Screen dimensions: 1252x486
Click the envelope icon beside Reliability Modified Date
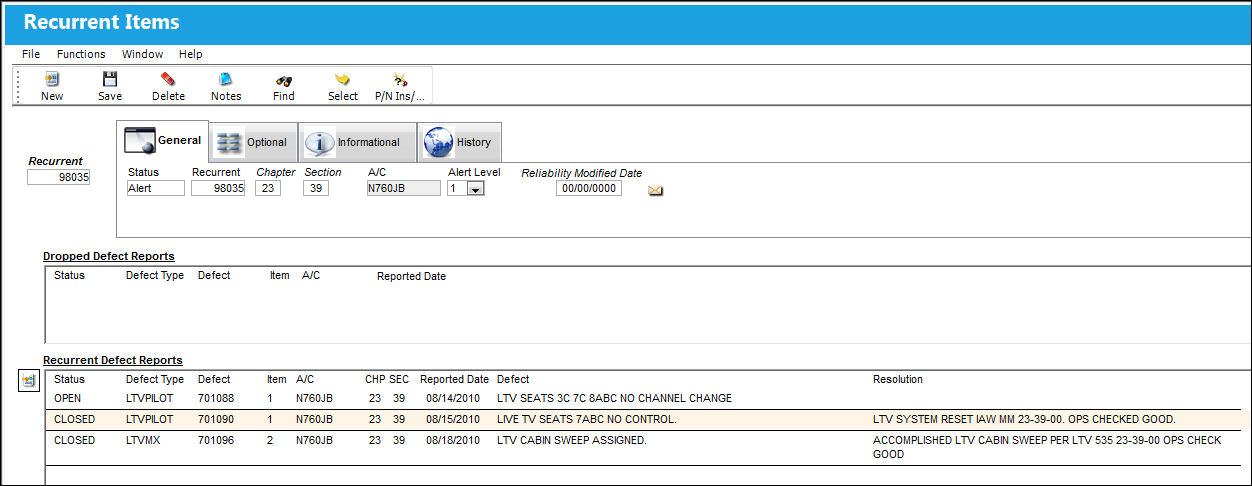tap(656, 190)
